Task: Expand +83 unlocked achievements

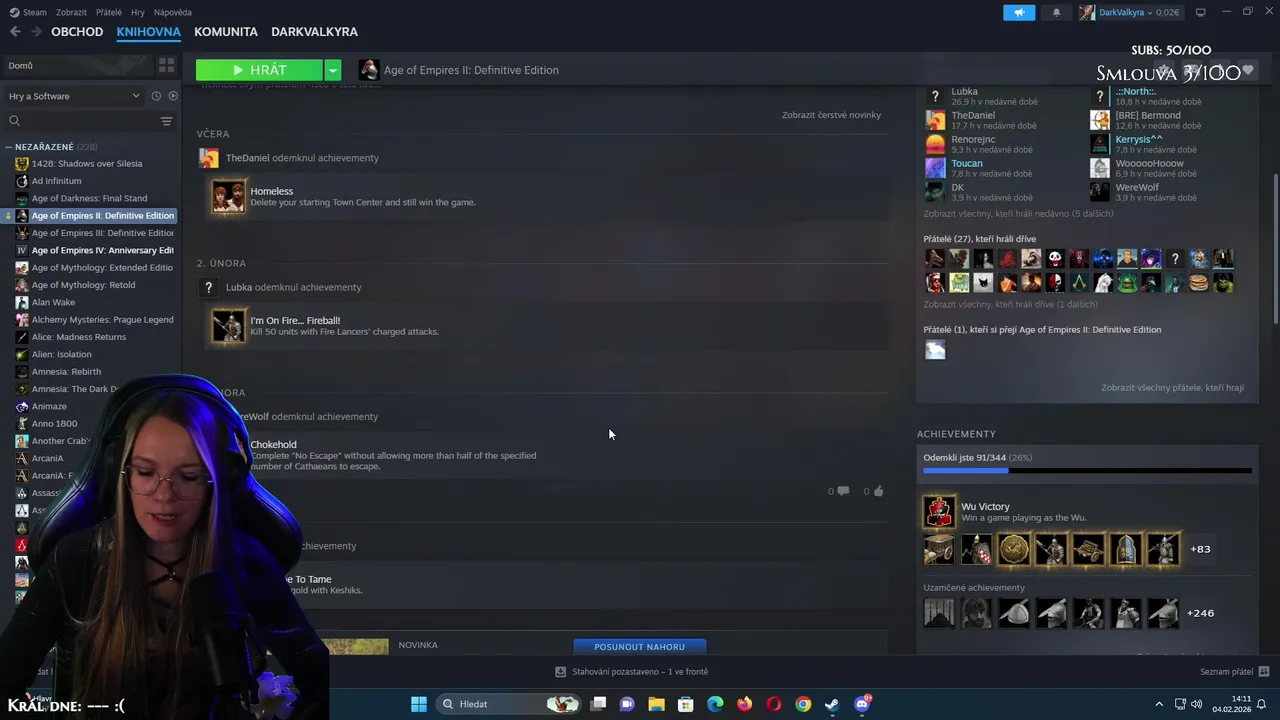Action: coord(1200,549)
